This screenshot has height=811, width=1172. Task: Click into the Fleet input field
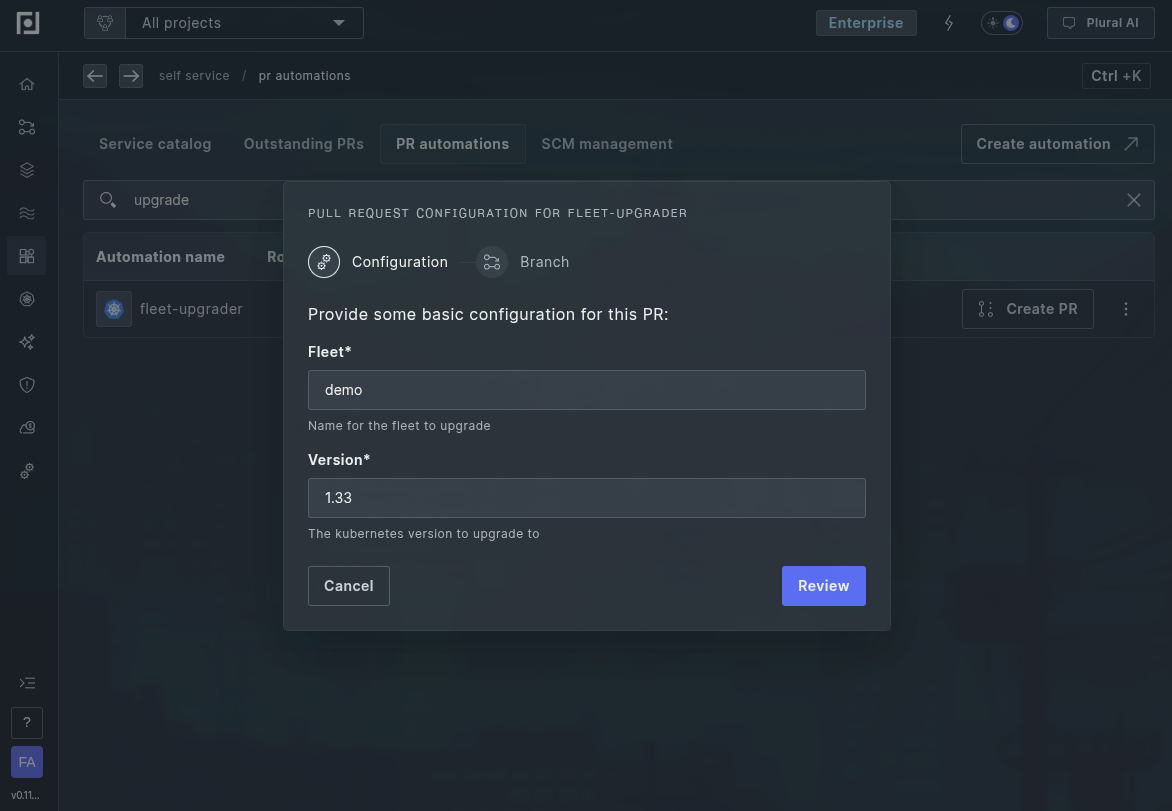point(586,390)
